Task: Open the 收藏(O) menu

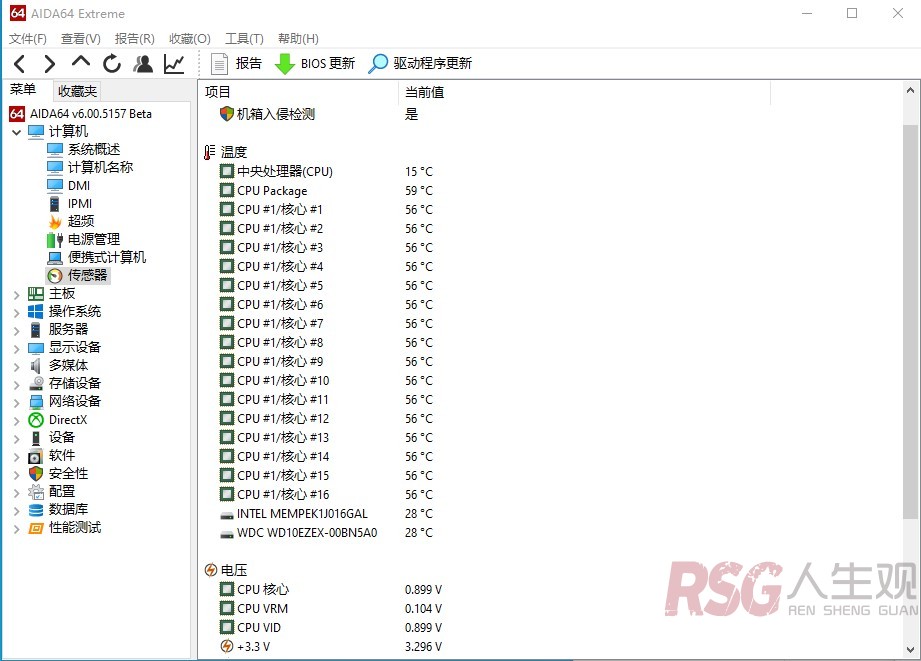Action: click(190, 39)
